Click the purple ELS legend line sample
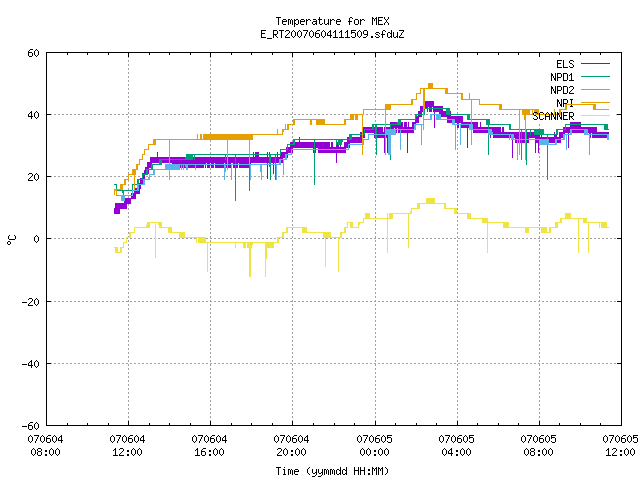Image resolution: width=640 pixels, height=480 pixels. [x=595, y=64]
